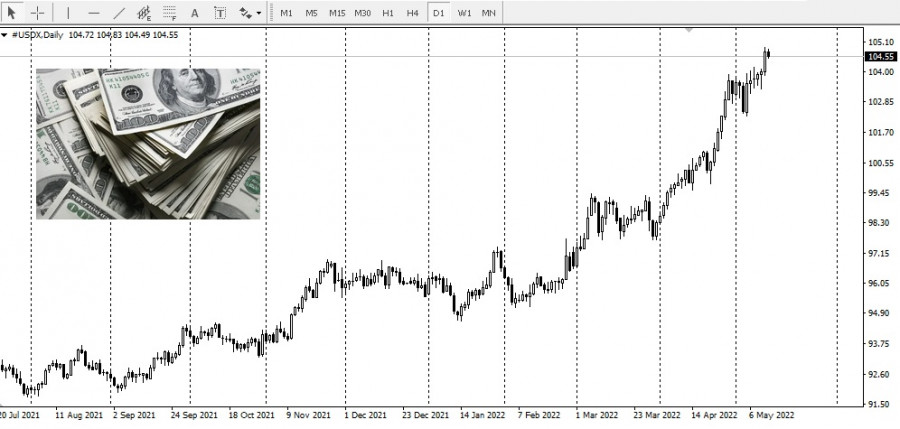Click the 94.90 price scale value
Viewport: 900px width, 429px height.
[881, 313]
